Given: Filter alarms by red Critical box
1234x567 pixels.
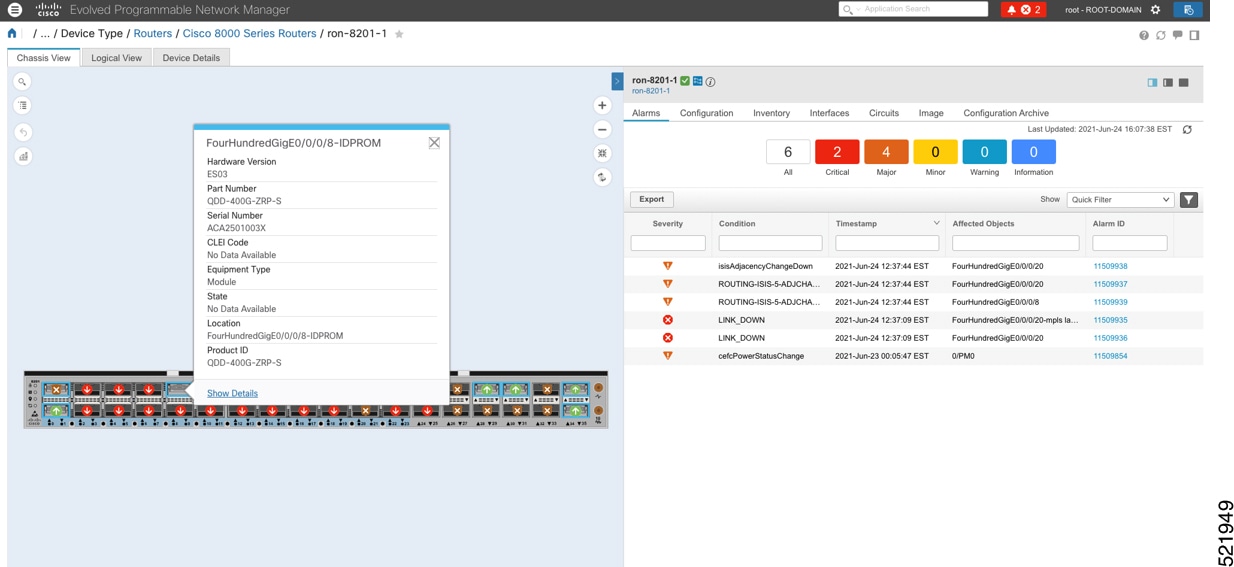Looking at the screenshot, I should (x=837, y=152).
